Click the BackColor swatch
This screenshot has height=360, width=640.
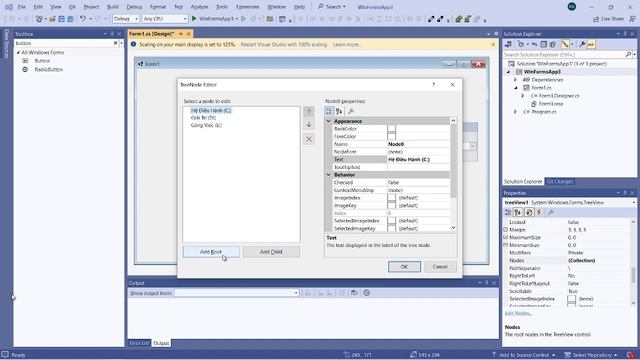point(391,129)
